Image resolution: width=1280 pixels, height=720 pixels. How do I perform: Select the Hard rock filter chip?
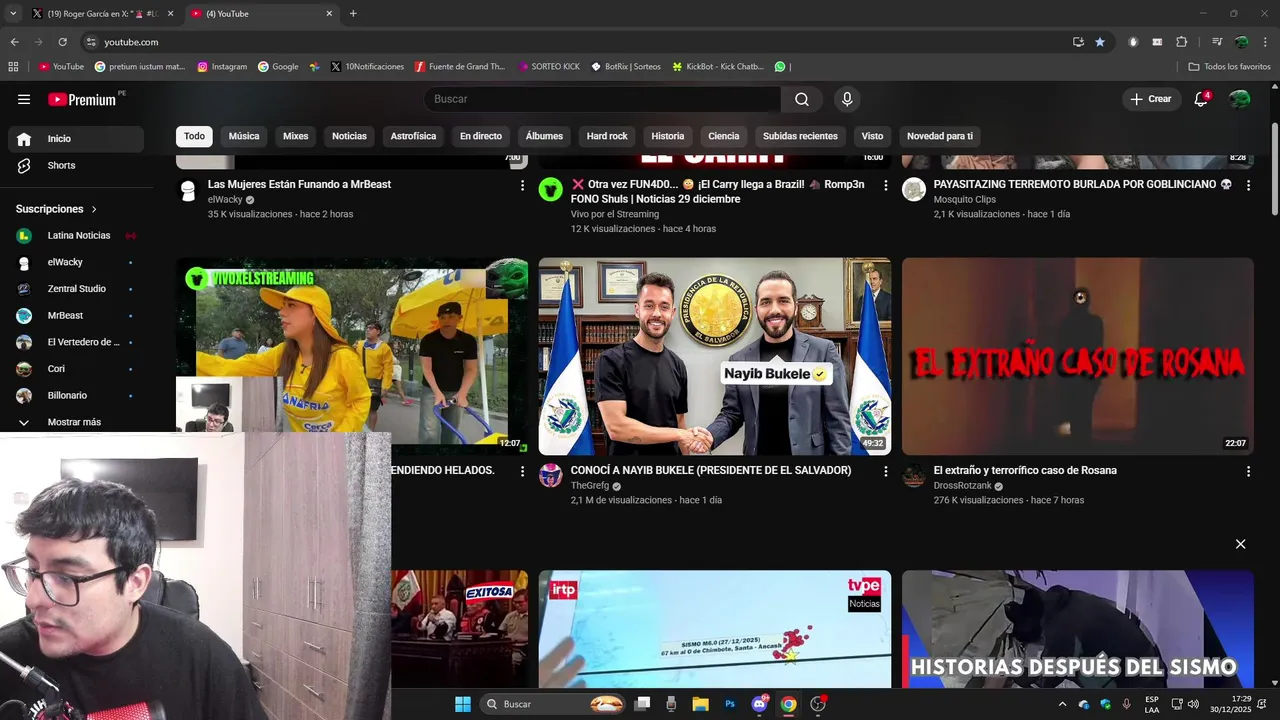pyautogui.click(x=607, y=136)
